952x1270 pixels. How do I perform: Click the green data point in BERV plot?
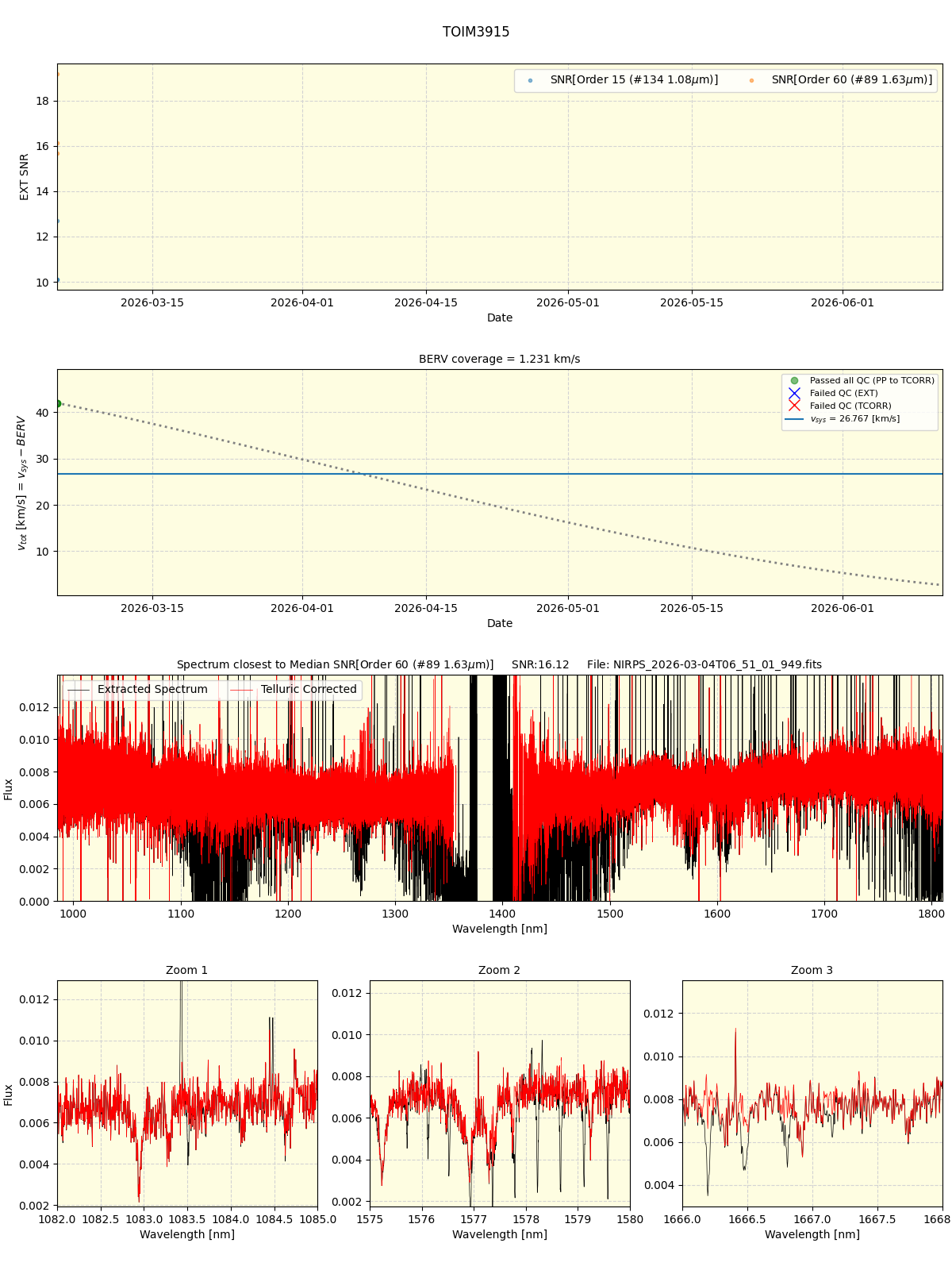(x=58, y=403)
